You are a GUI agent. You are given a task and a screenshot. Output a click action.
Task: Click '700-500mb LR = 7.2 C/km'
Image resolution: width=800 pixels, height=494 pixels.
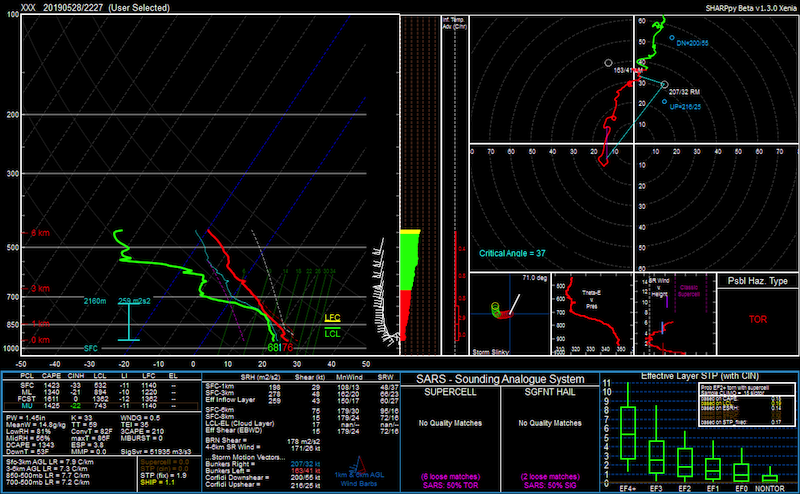[x=47, y=482]
